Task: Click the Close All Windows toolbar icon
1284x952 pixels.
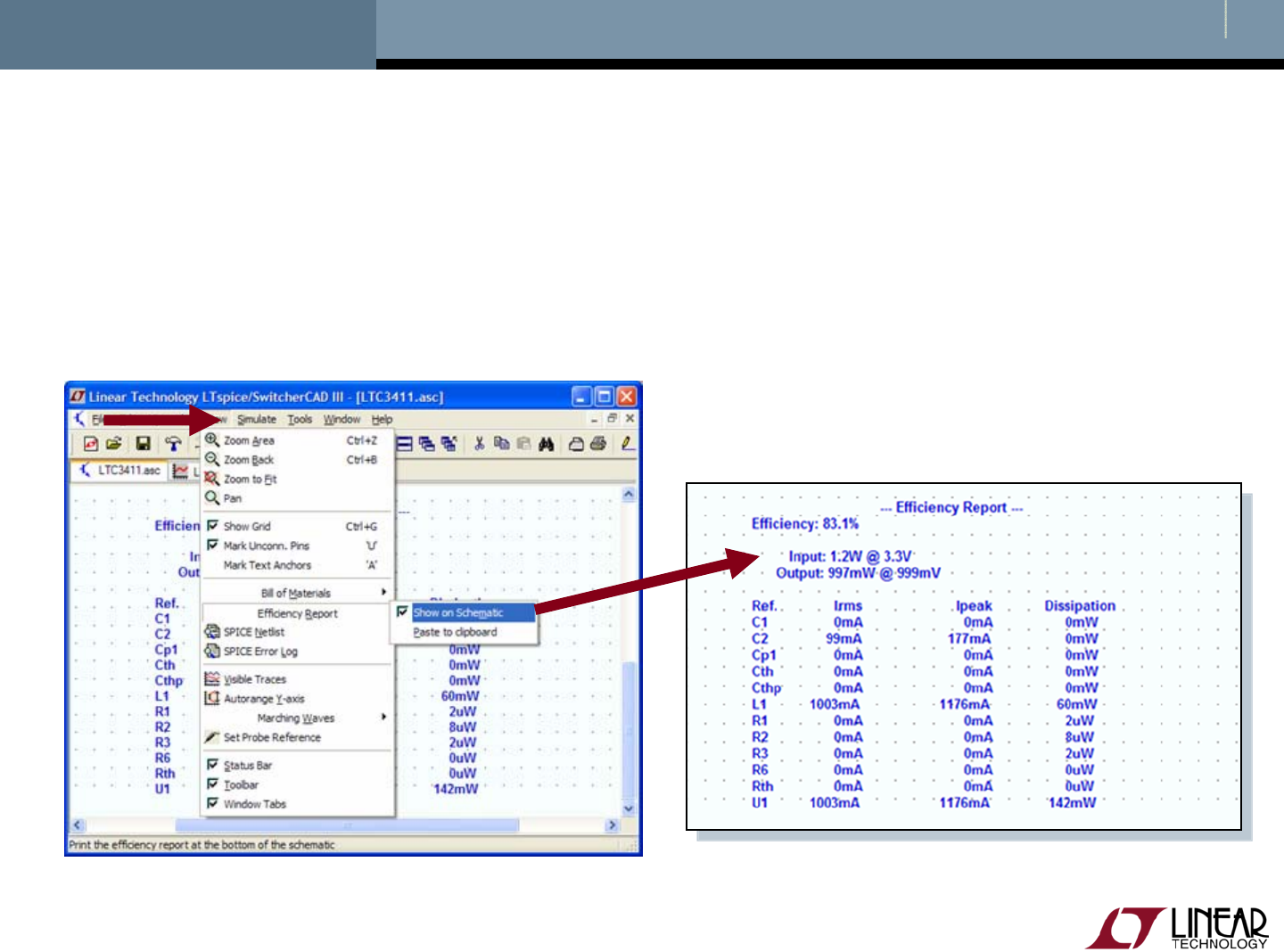Action: click(449, 444)
